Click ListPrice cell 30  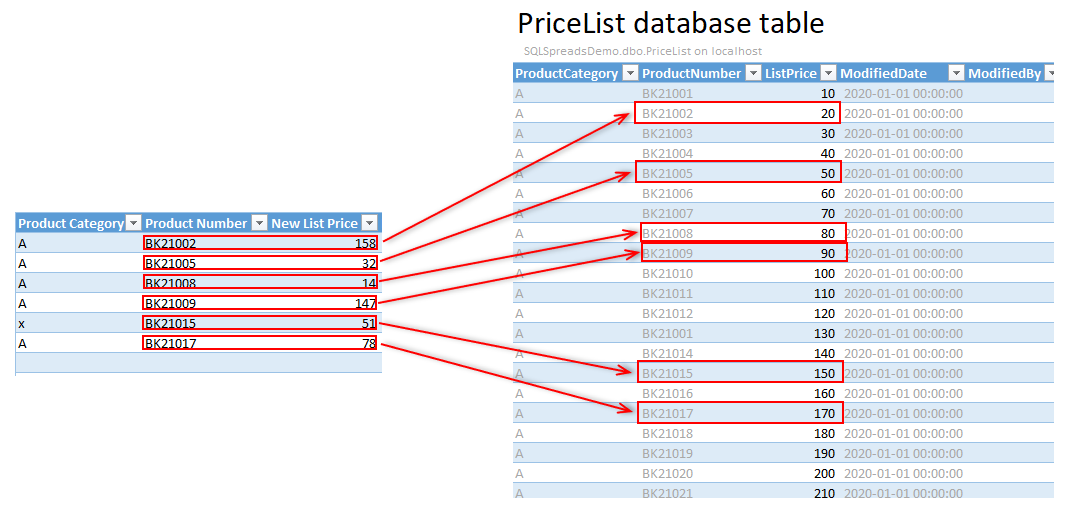coord(828,133)
